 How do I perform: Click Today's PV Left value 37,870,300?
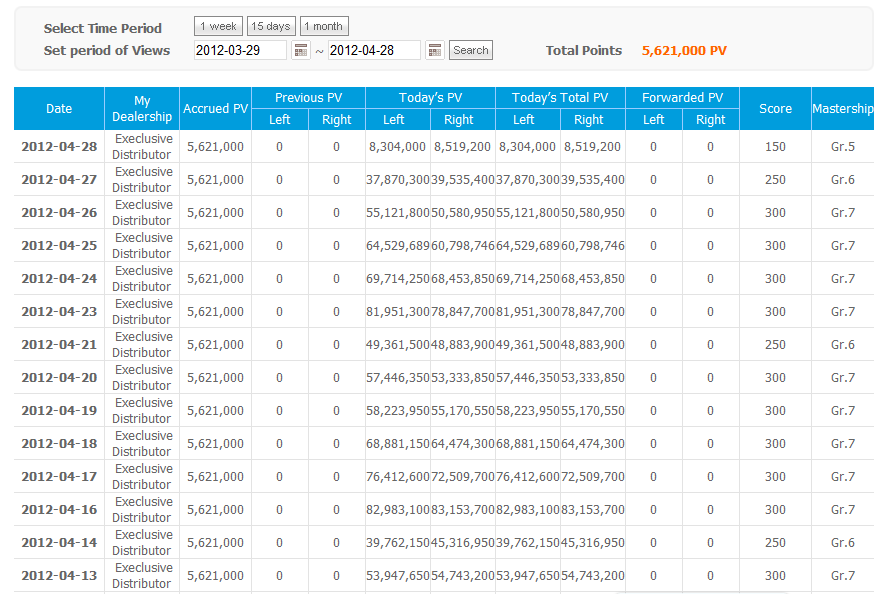(x=398, y=180)
